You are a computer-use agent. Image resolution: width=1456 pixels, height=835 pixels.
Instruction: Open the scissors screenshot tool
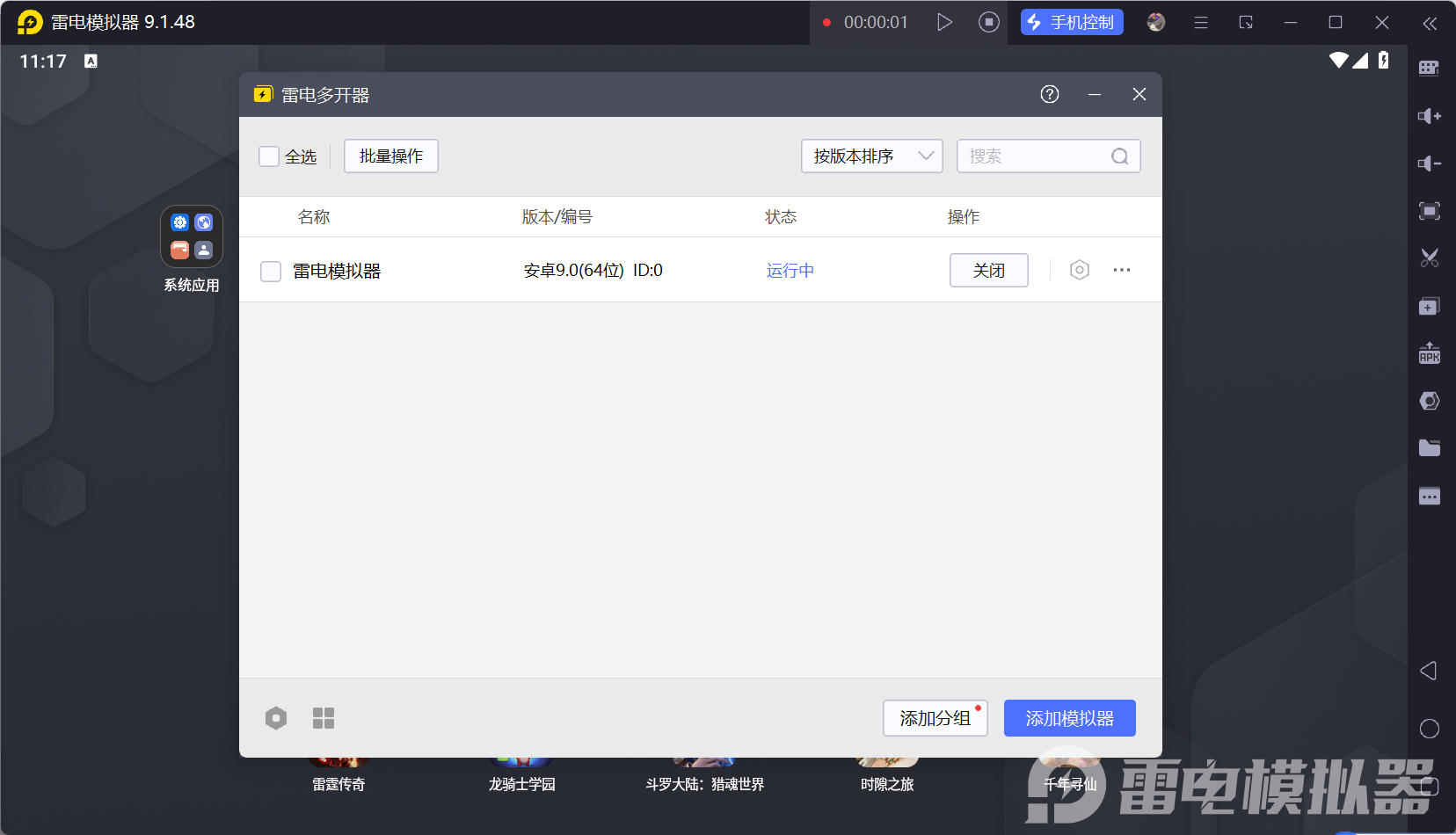coord(1429,258)
